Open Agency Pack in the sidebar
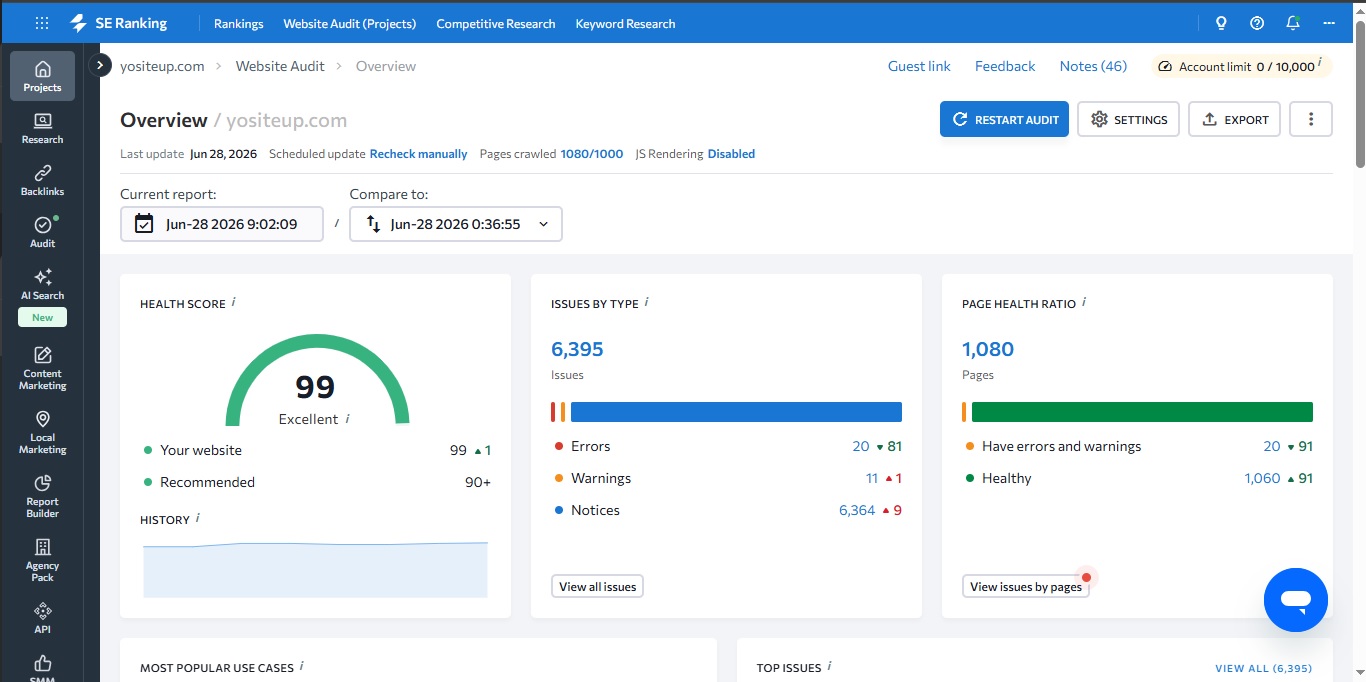This screenshot has width=1366, height=682. click(x=42, y=559)
